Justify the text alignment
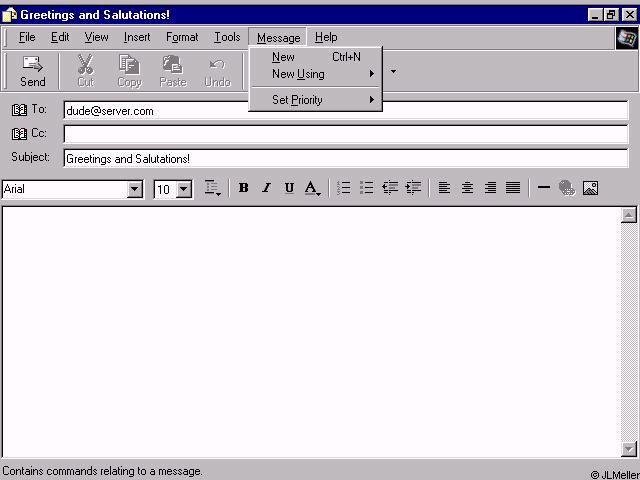The width and height of the screenshot is (640, 480). point(513,188)
